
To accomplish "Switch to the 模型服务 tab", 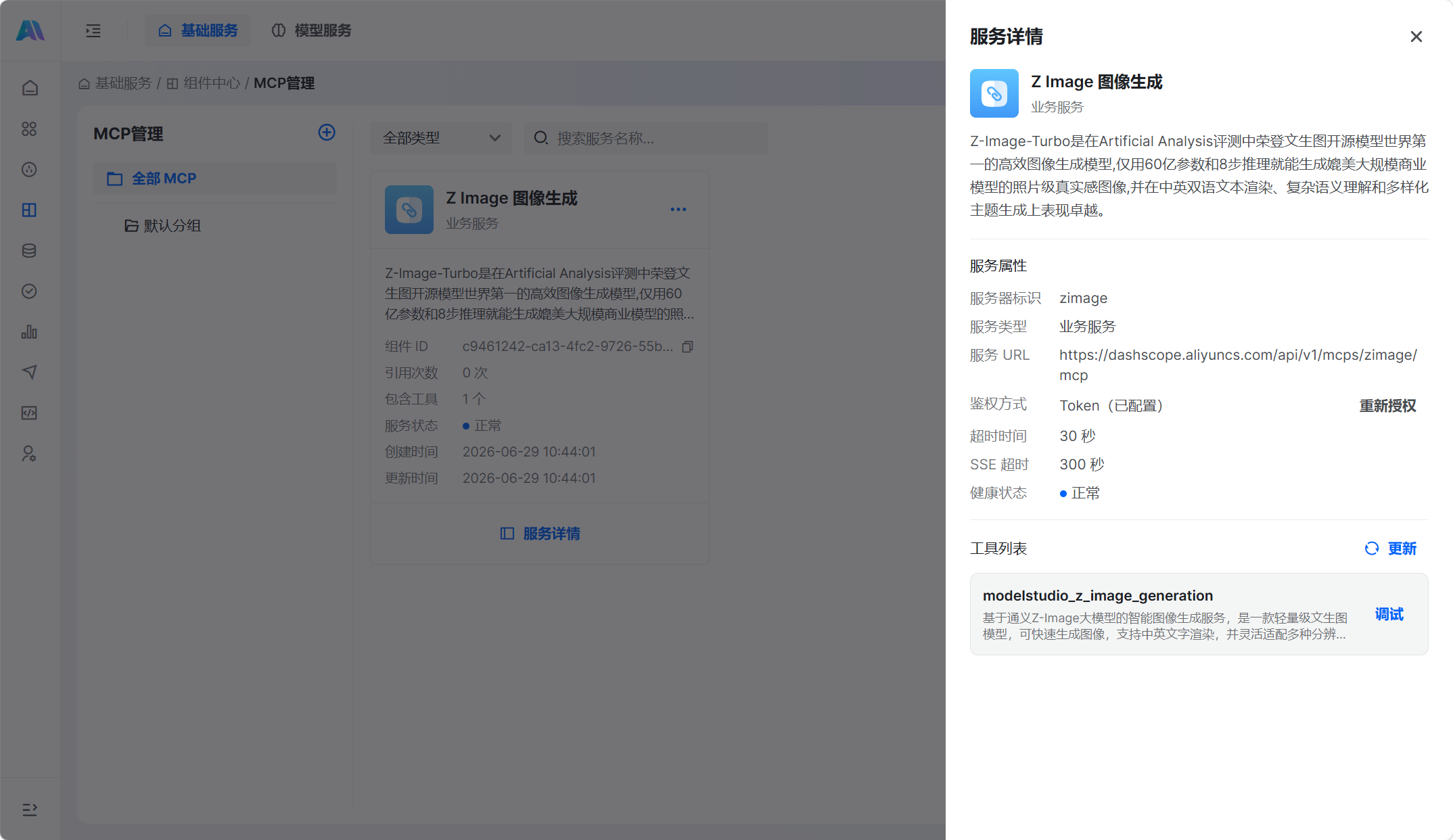I will tap(311, 30).
